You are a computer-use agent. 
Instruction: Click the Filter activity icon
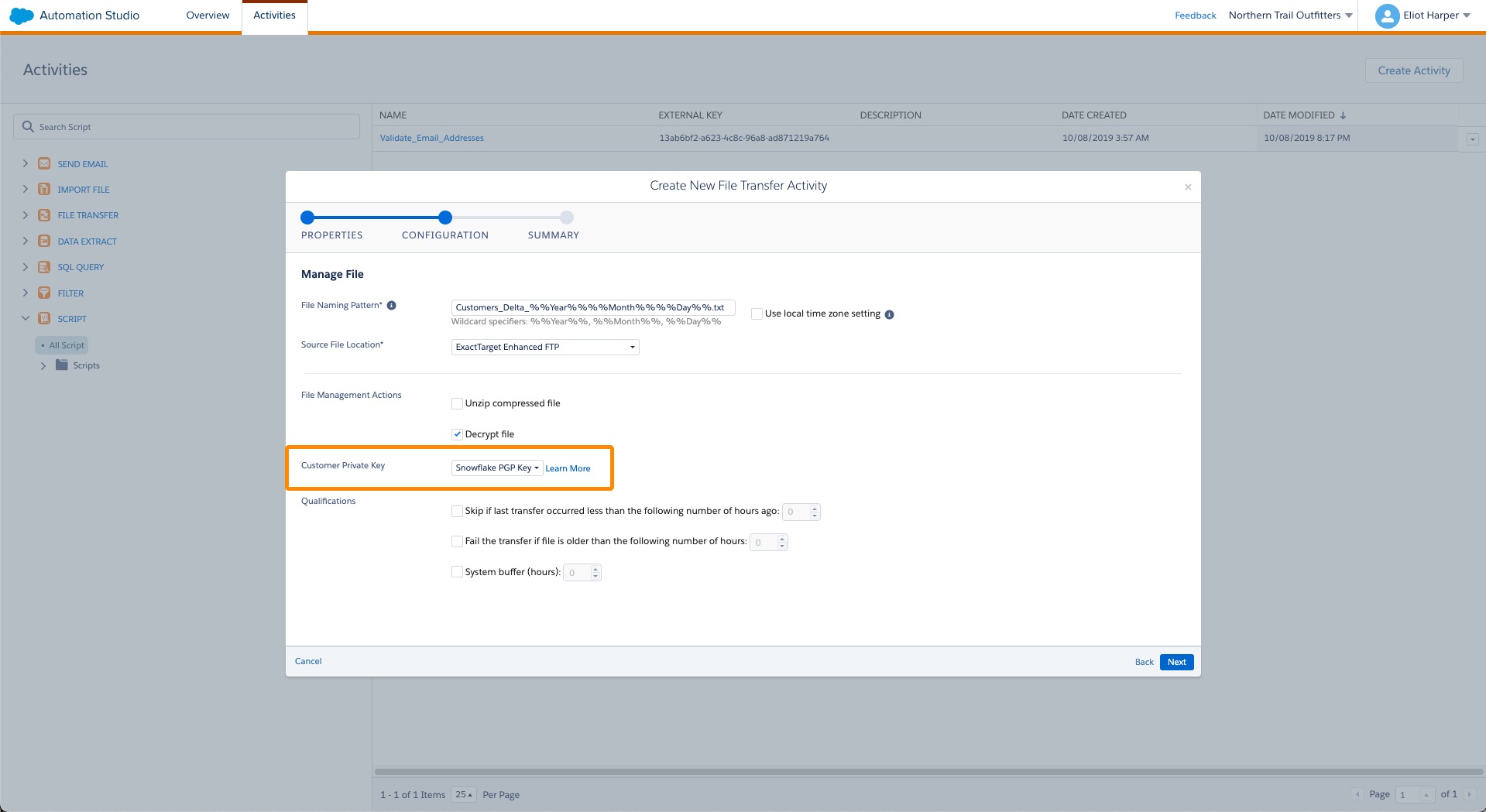tap(44, 293)
